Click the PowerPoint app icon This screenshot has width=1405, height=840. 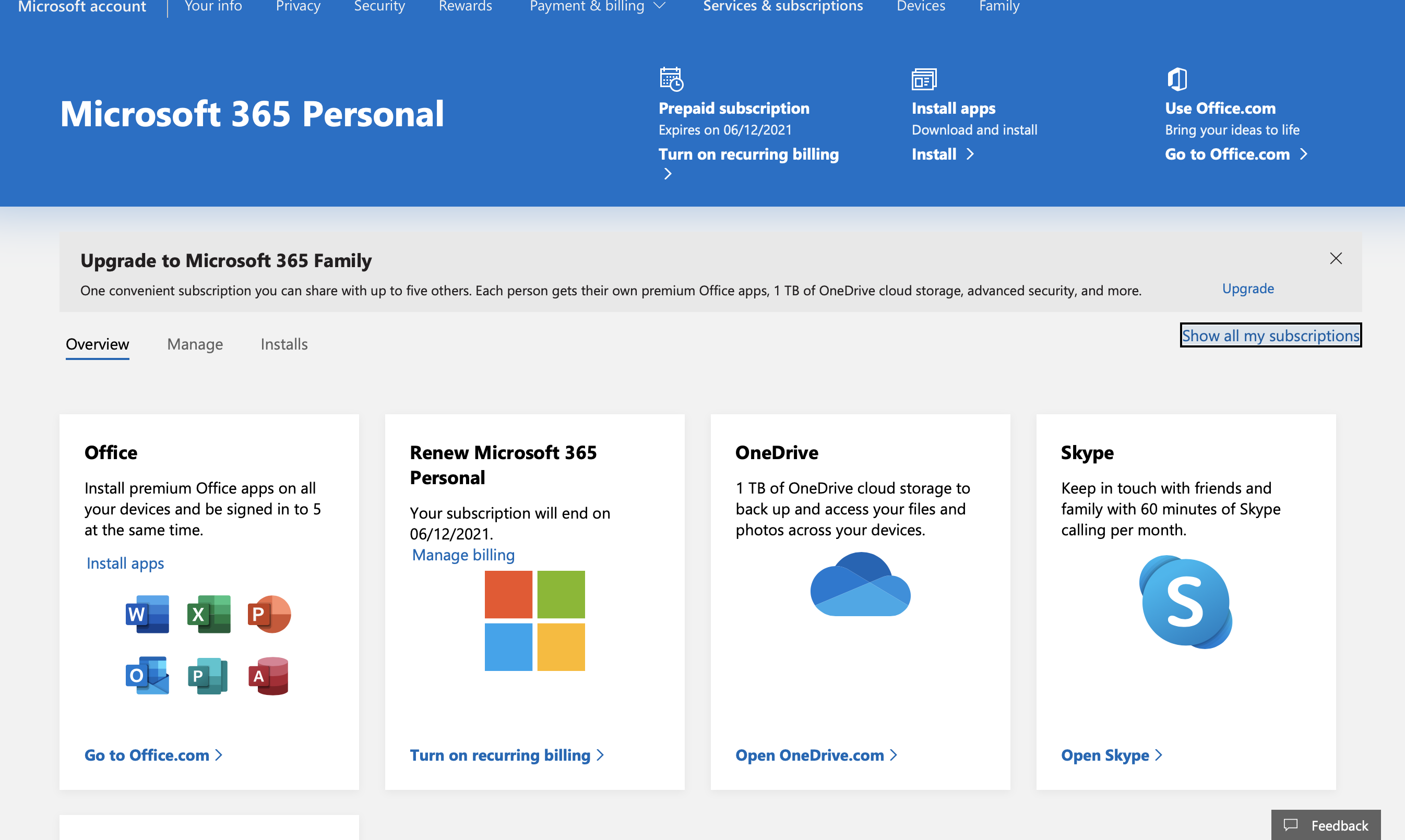(269, 614)
